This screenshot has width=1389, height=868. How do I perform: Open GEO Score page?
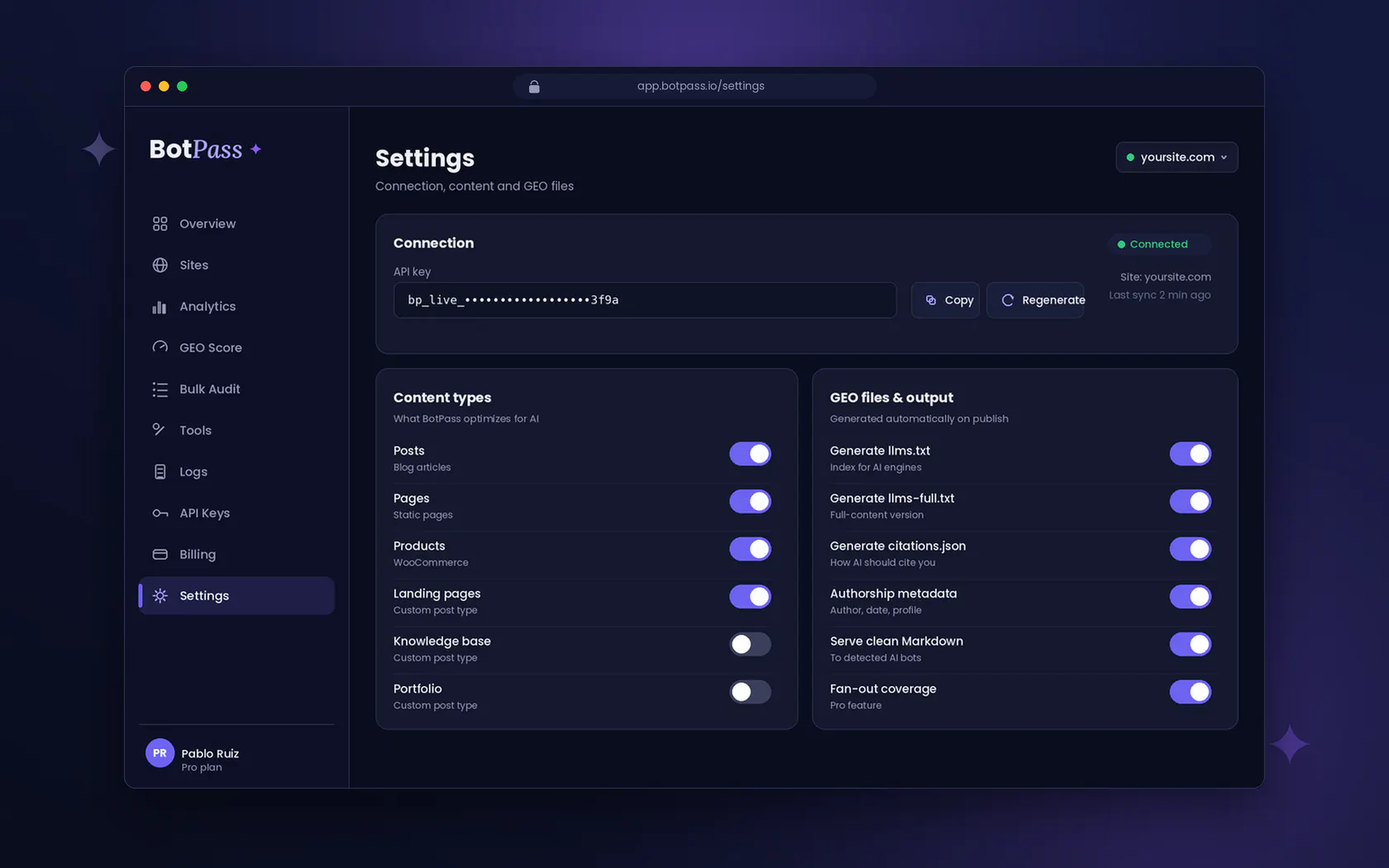click(236, 348)
